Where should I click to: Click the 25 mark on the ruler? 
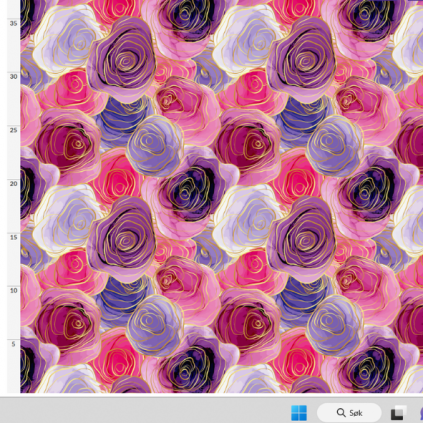13,130
